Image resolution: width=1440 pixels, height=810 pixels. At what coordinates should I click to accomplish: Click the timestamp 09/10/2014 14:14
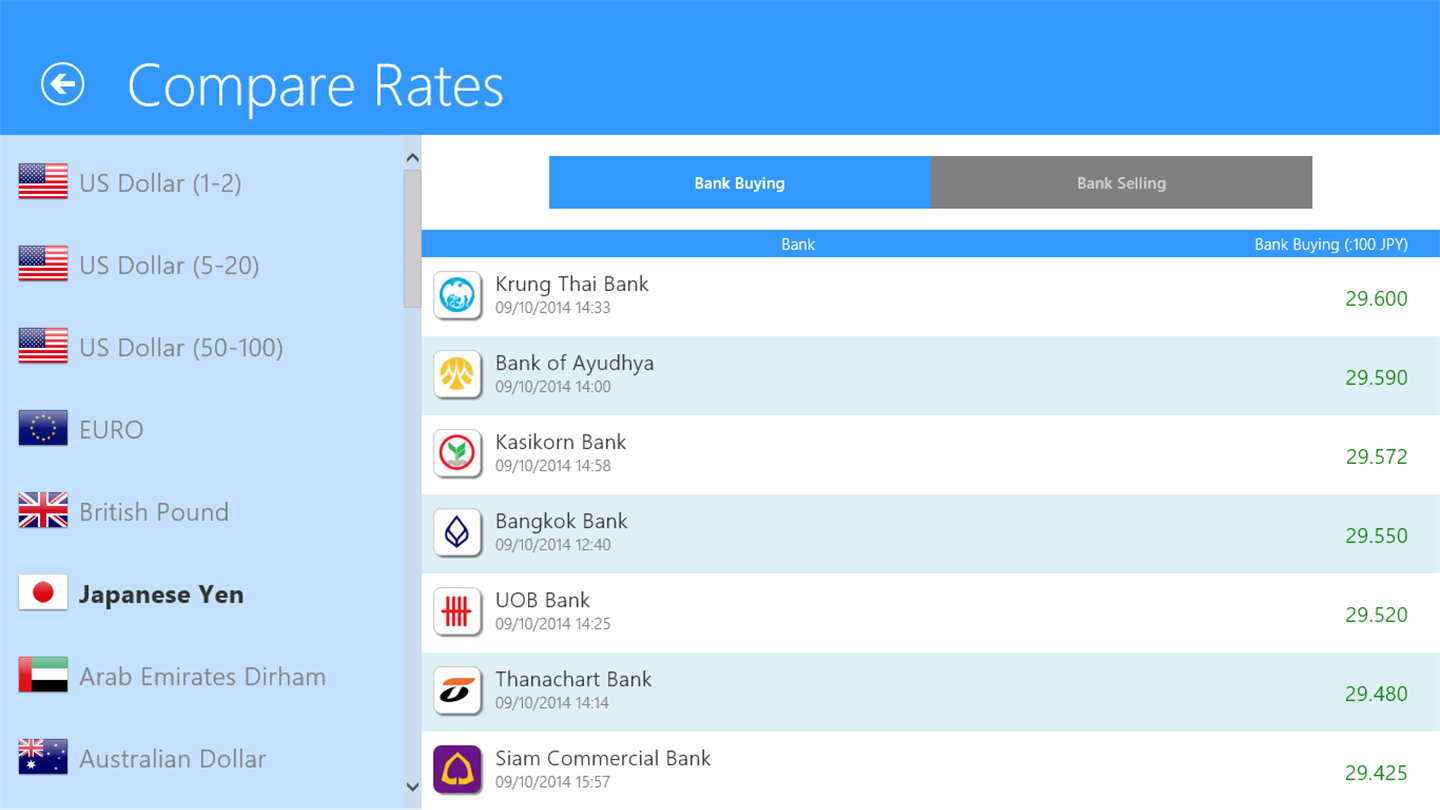(x=553, y=703)
